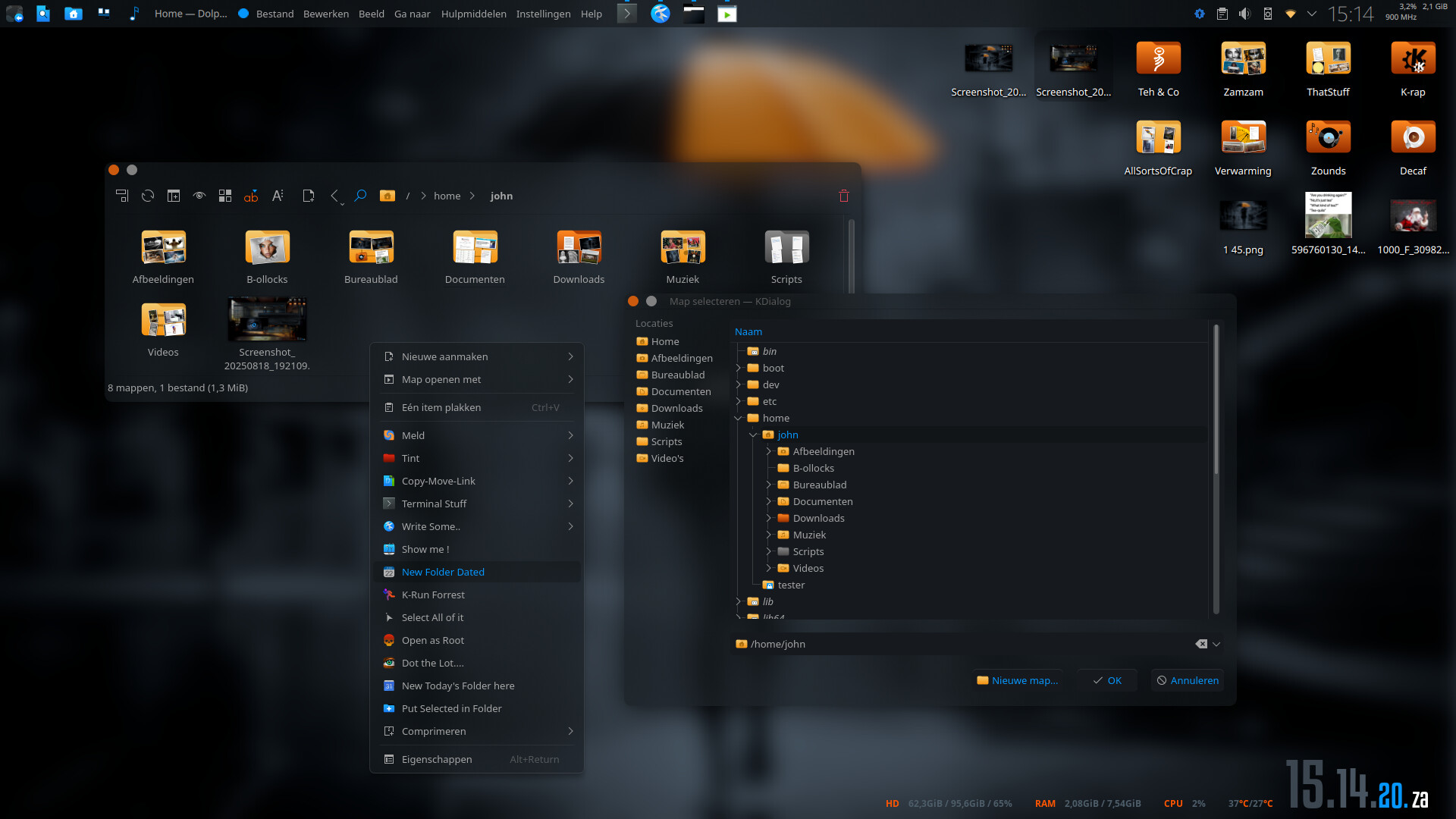Click the grid view mode icon

225,196
